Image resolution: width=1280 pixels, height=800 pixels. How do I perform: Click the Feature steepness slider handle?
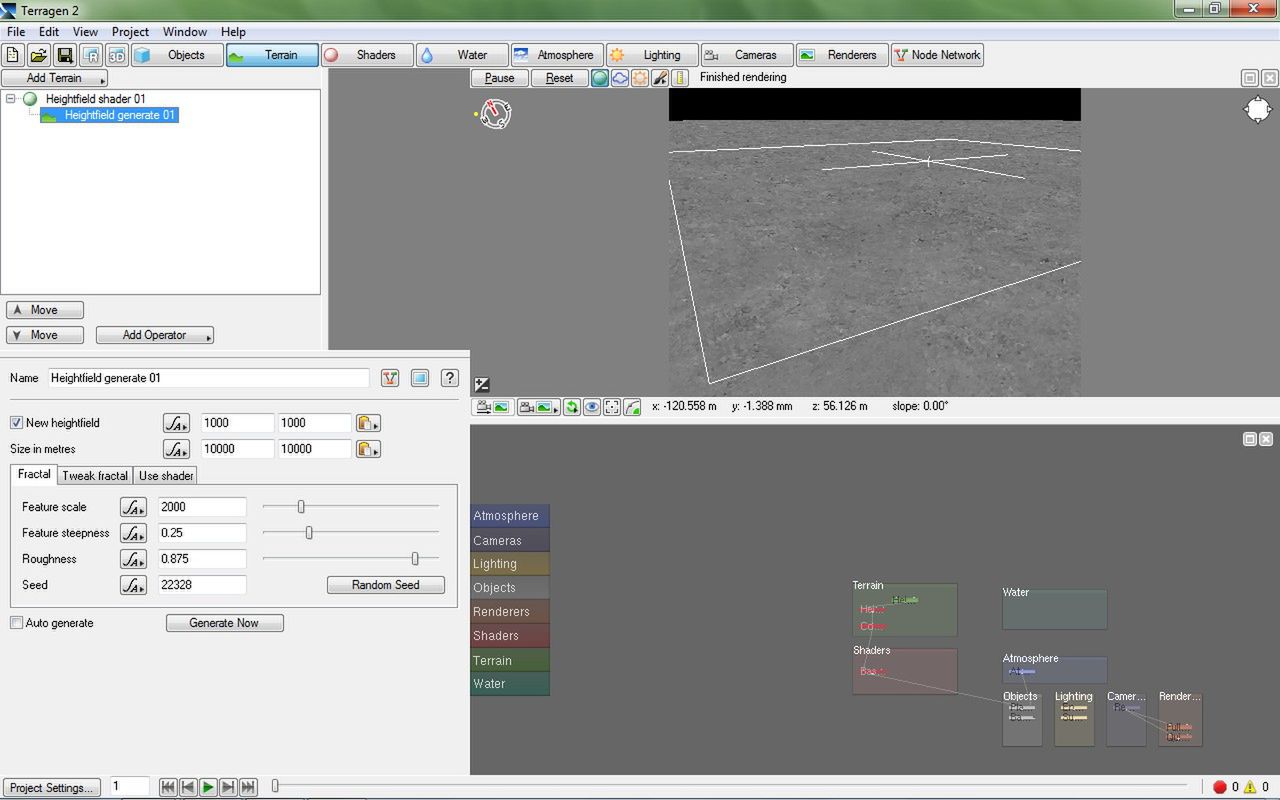[x=309, y=533]
